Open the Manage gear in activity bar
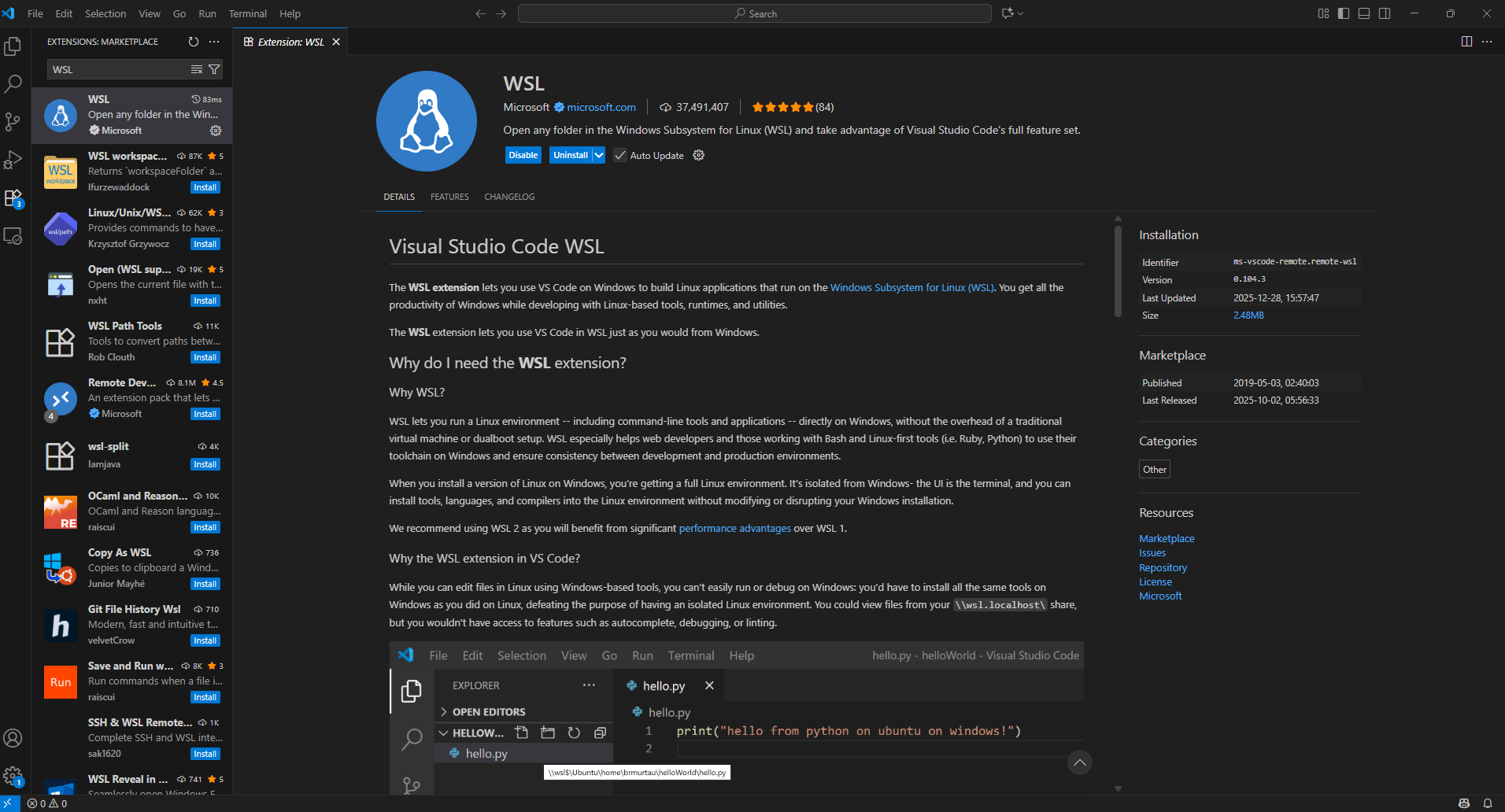The height and width of the screenshot is (812, 1505). (x=13, y=777)
